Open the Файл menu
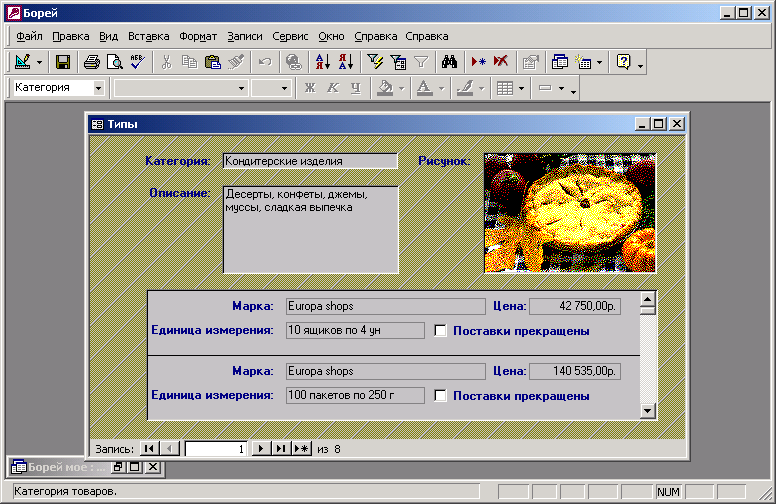This screenshot has width=776, height=504. (x=29, y=36)
